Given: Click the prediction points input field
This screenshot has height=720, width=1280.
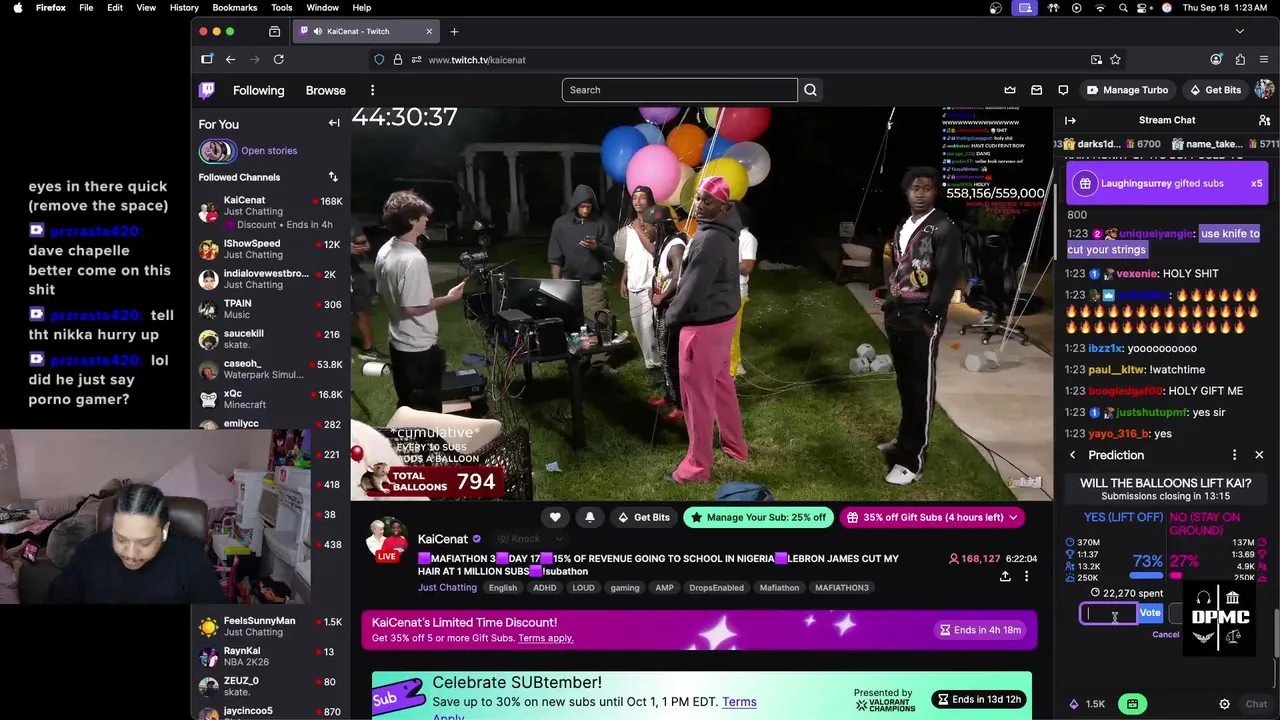Looking at the screenshot, I should (1108, 613).
